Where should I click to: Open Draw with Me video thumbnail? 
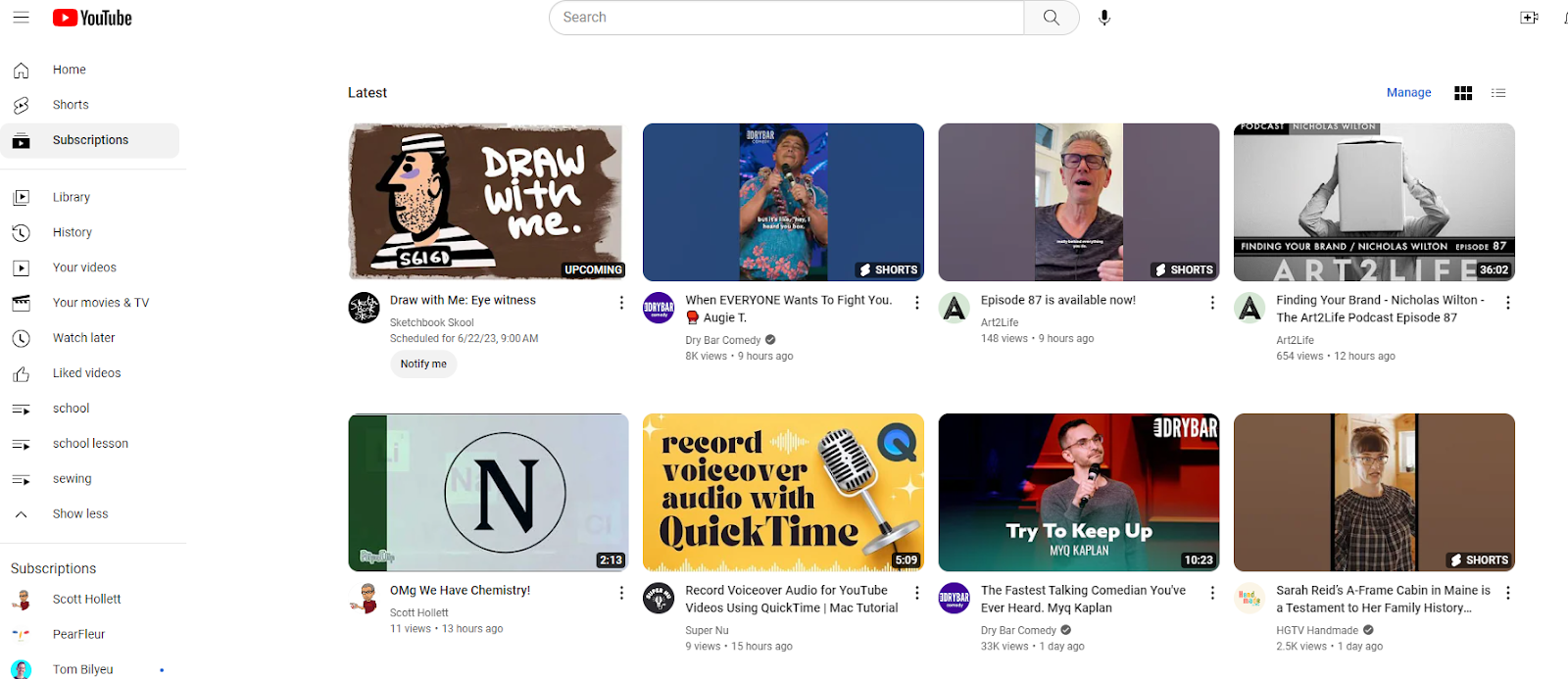point(488,202)
